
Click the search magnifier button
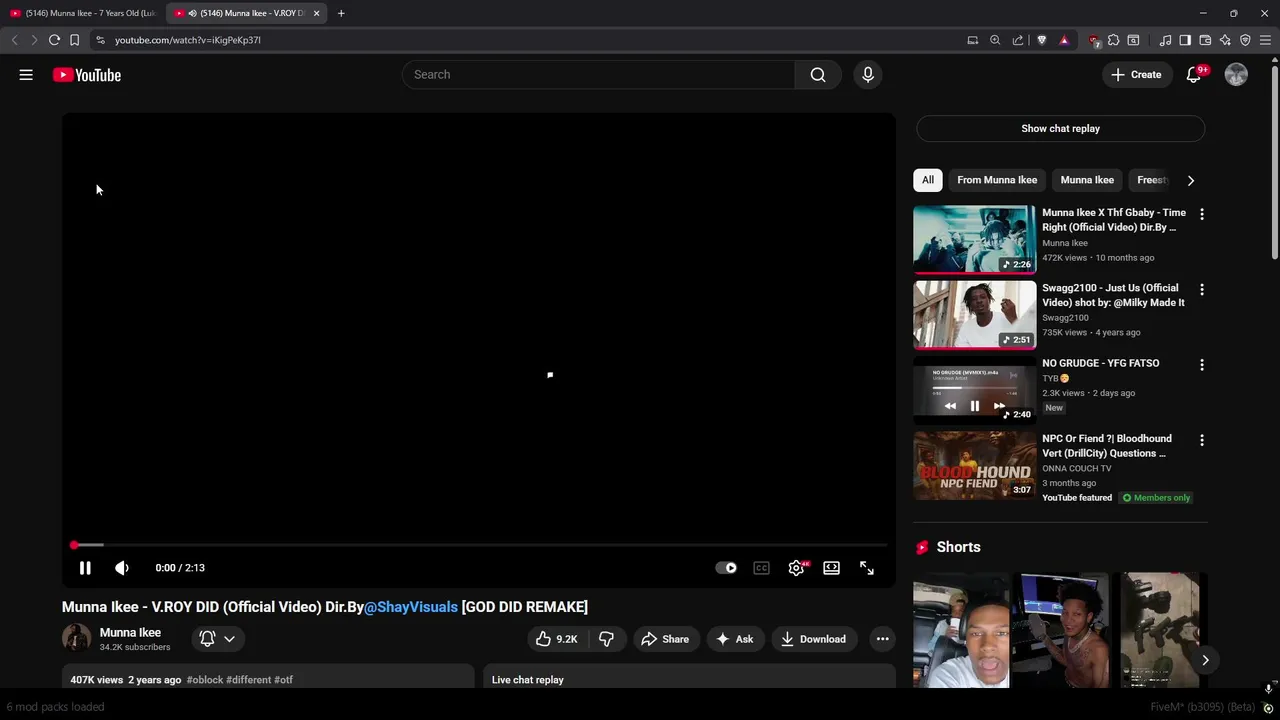(818, 75)
